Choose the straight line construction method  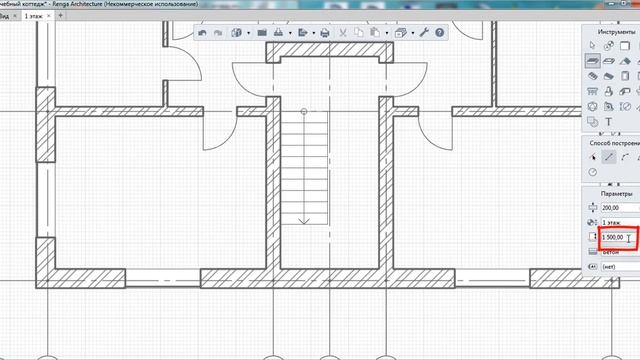coord(609,157)
